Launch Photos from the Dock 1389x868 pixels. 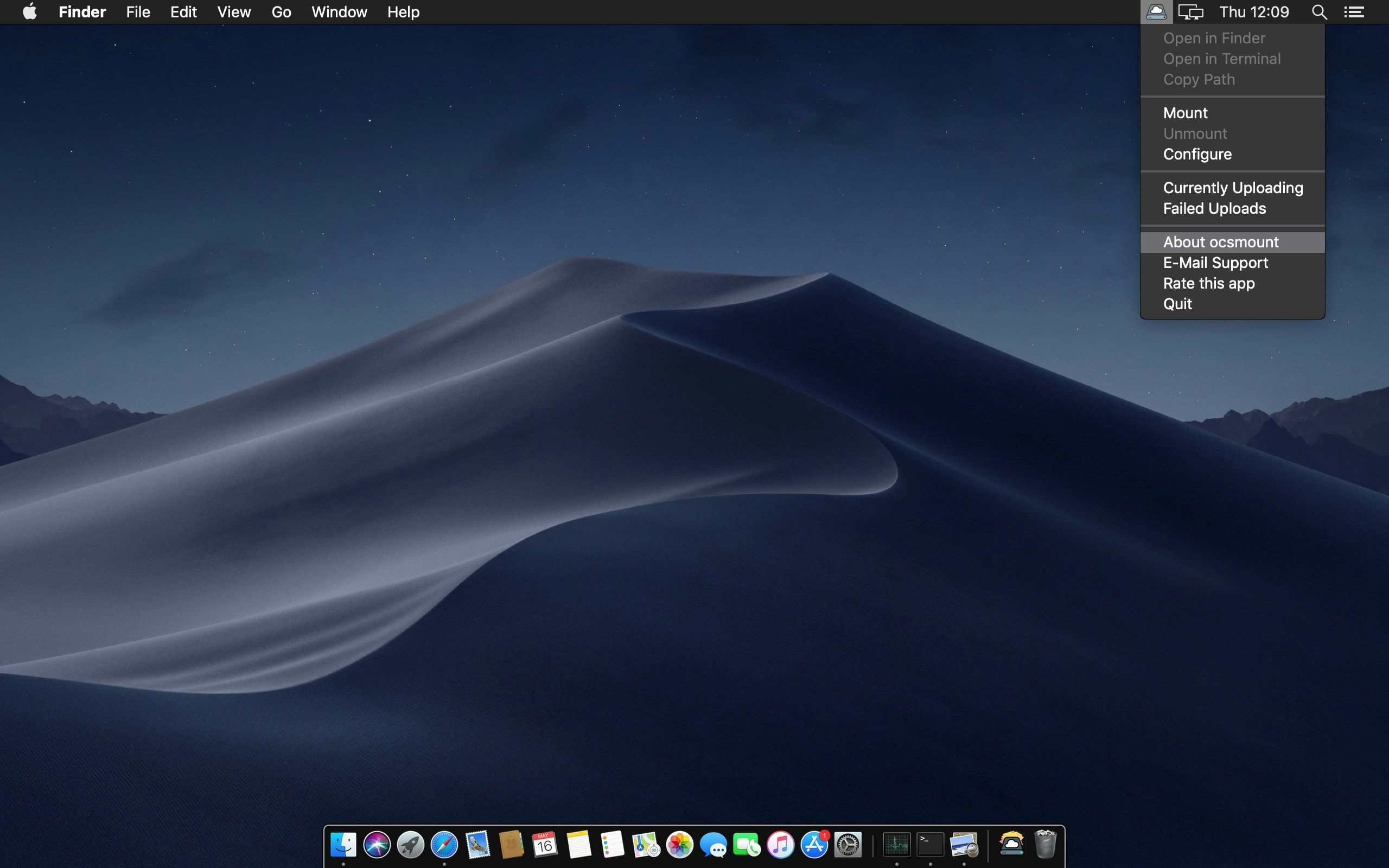(681, 844)
